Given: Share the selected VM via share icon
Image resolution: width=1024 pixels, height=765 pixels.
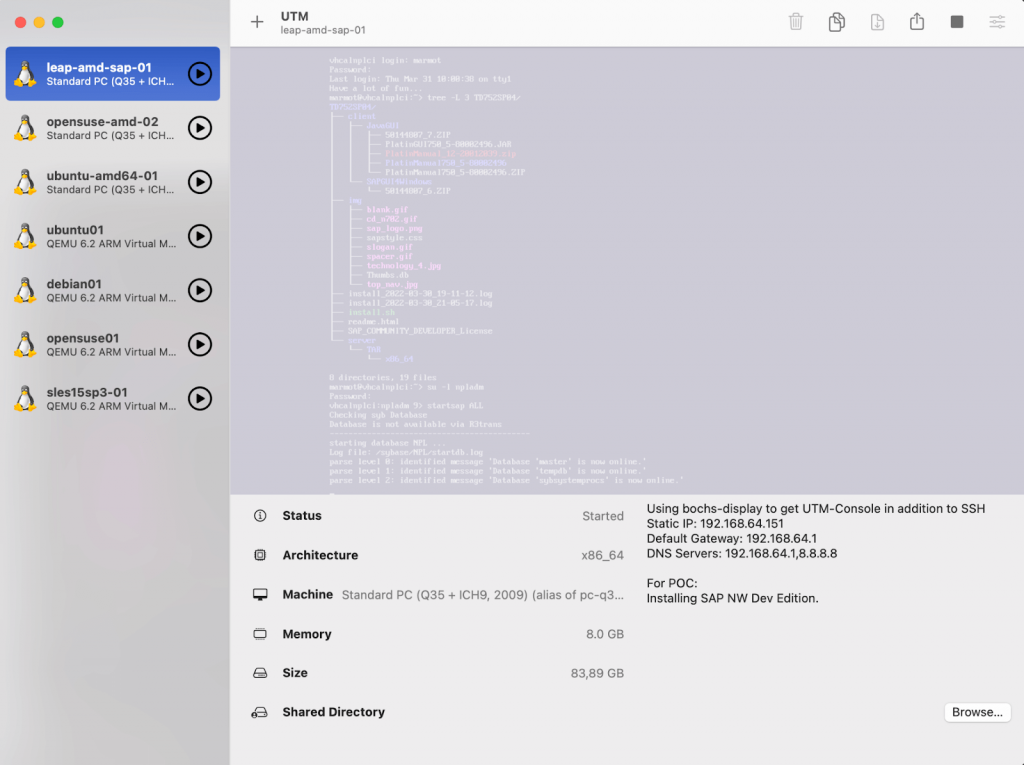Looking at the screenshot, I should pyautogui.click(x=917, y=21).
